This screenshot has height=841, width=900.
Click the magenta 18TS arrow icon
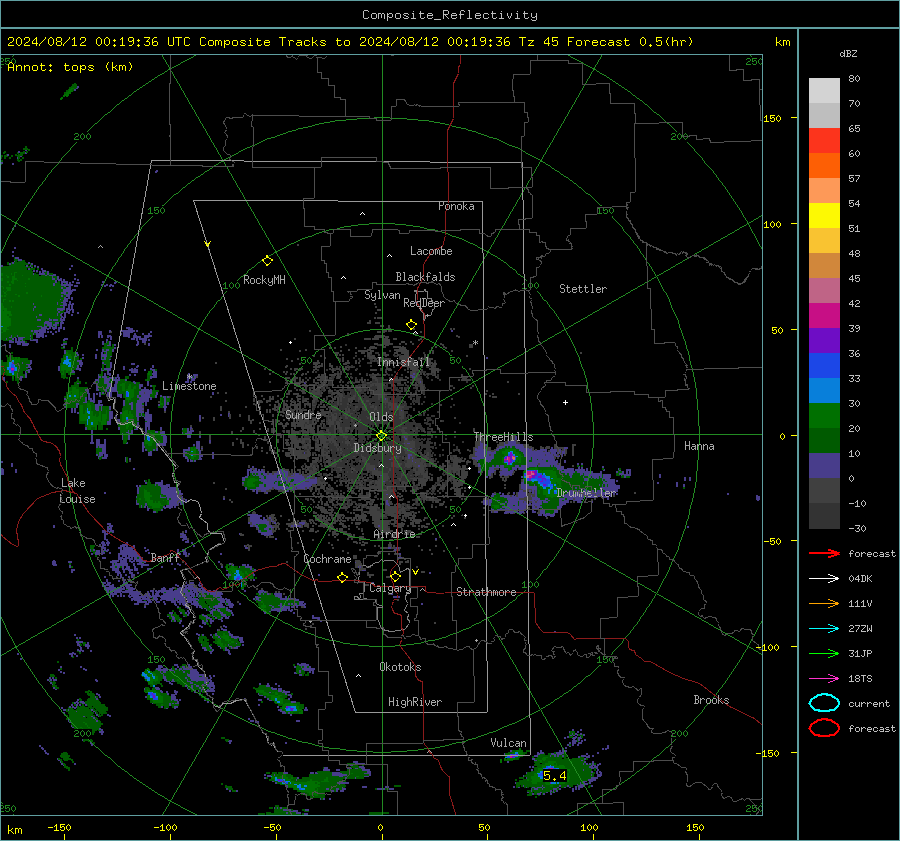(824, 678)
